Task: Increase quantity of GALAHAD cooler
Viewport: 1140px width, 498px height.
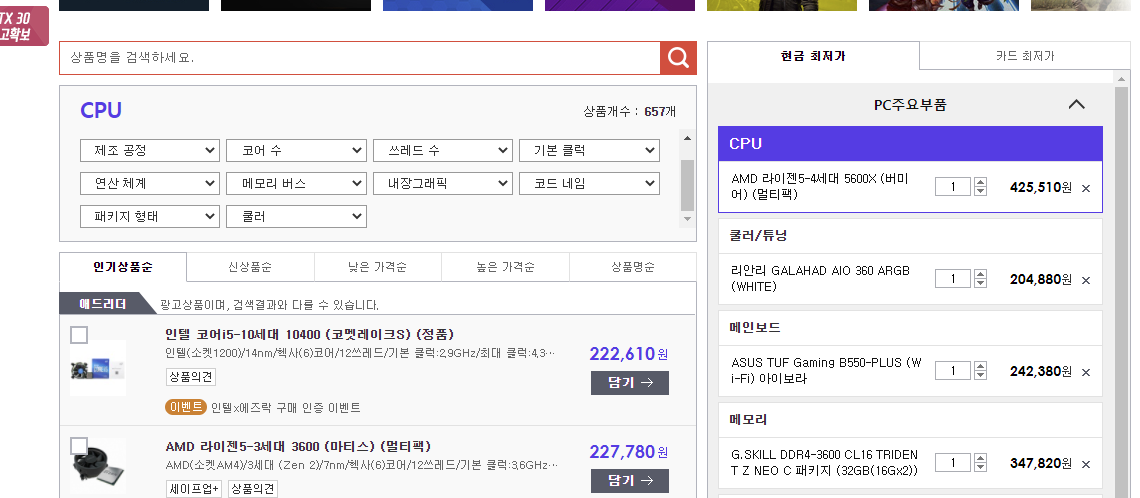Action: click(x=980, y=274)
